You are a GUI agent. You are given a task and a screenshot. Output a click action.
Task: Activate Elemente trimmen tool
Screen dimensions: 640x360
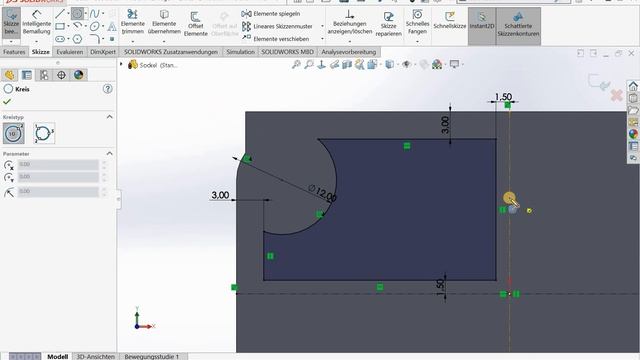point(133,22)
